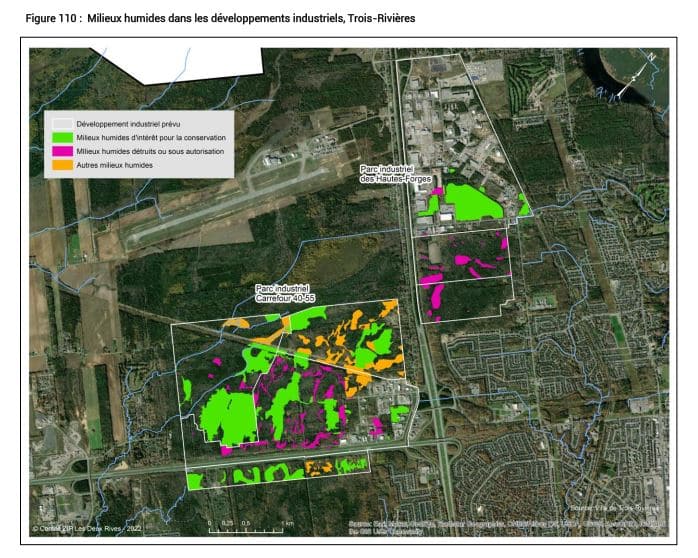
Task: Click the kilometre scale bar
Action: [246, 520]
